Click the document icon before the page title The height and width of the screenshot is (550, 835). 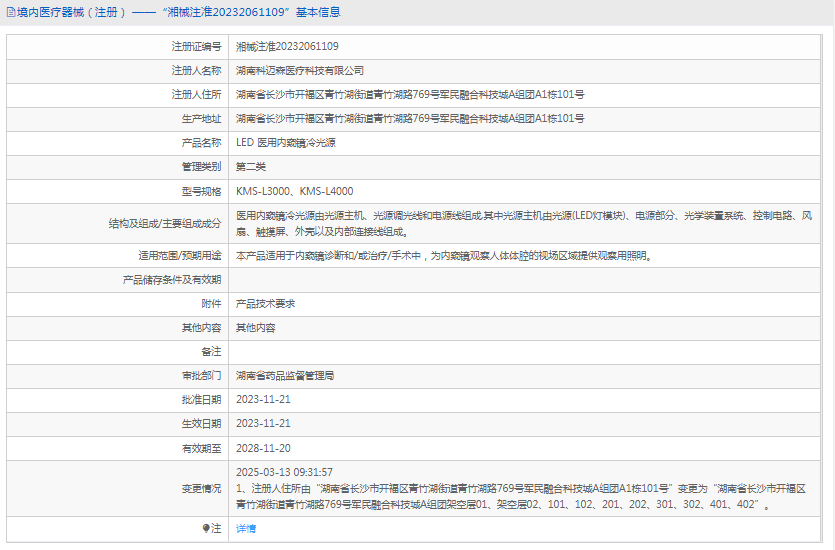pos(10,13)
